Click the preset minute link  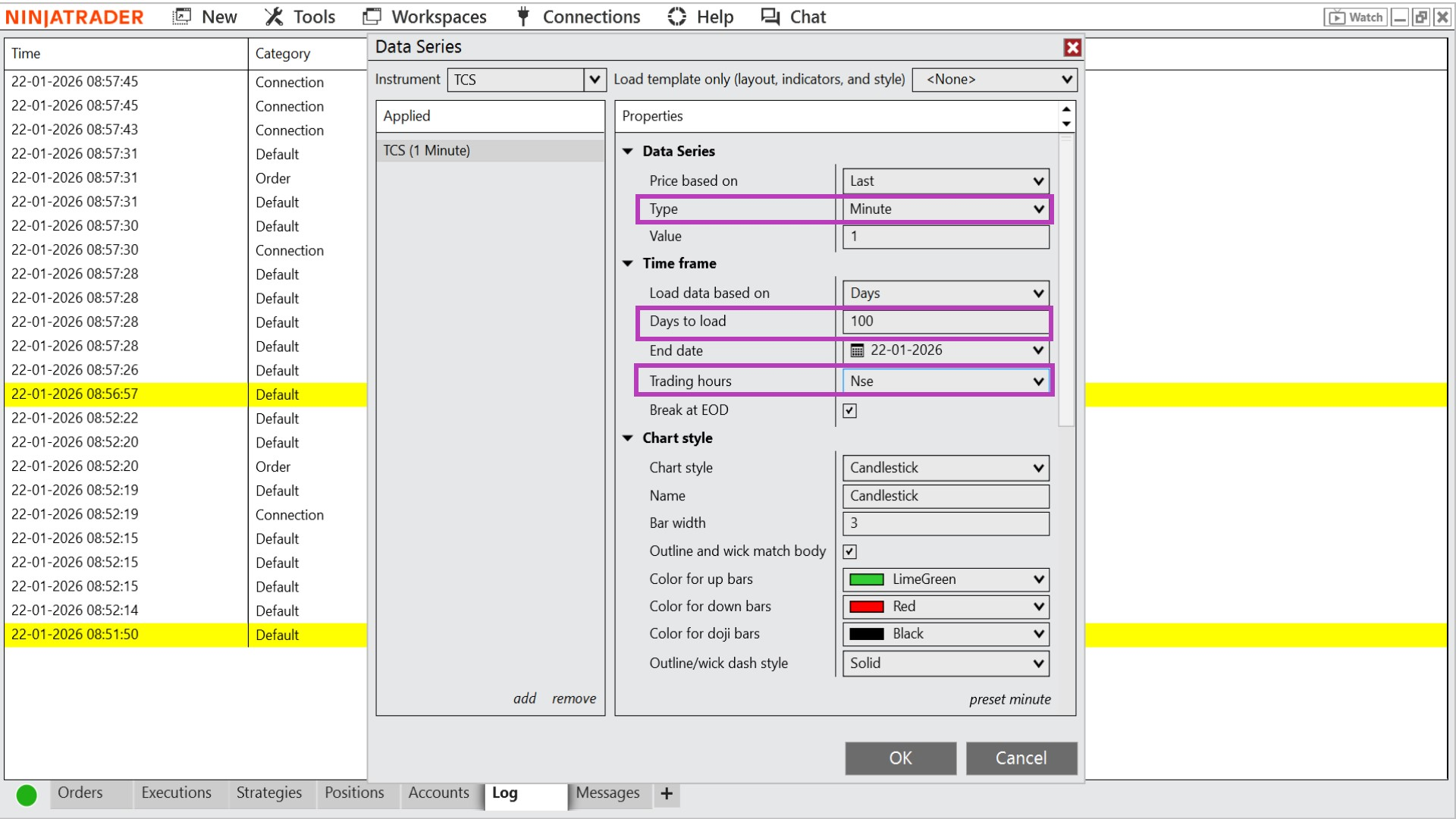click(x=1010, y=699)
